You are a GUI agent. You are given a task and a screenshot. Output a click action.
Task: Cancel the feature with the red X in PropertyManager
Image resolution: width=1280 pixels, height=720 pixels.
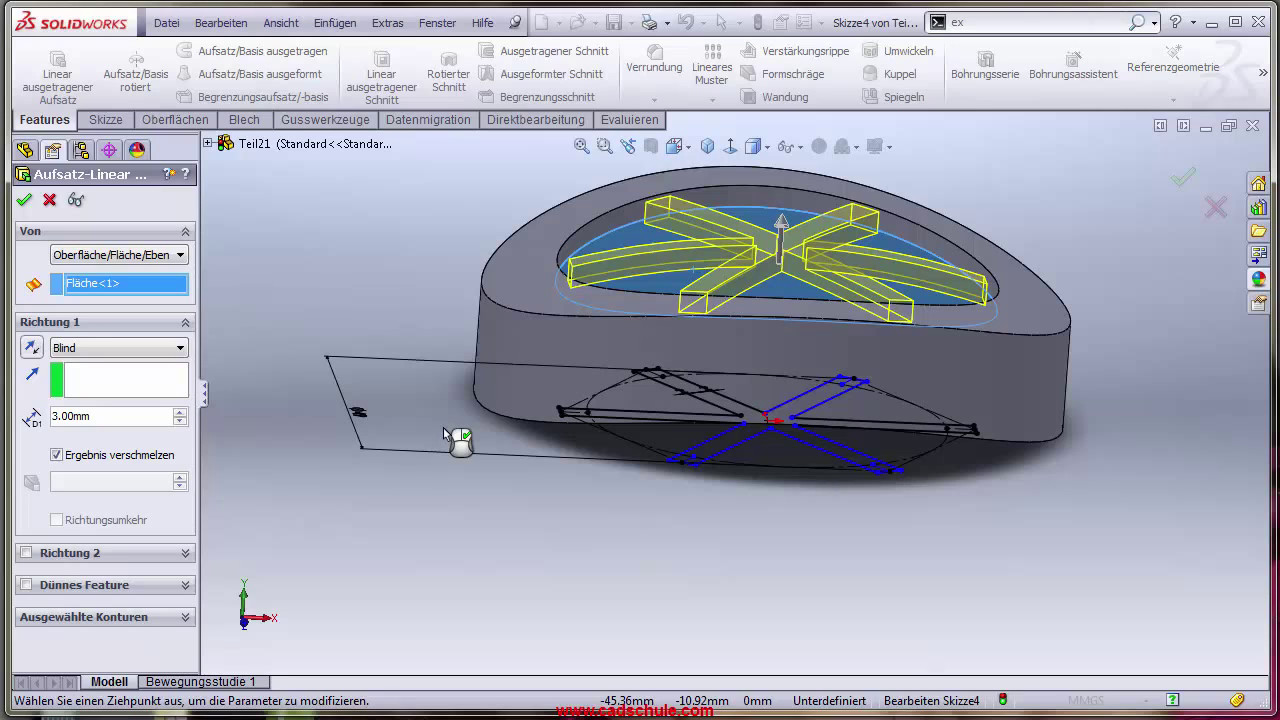(x=50, y=200)
